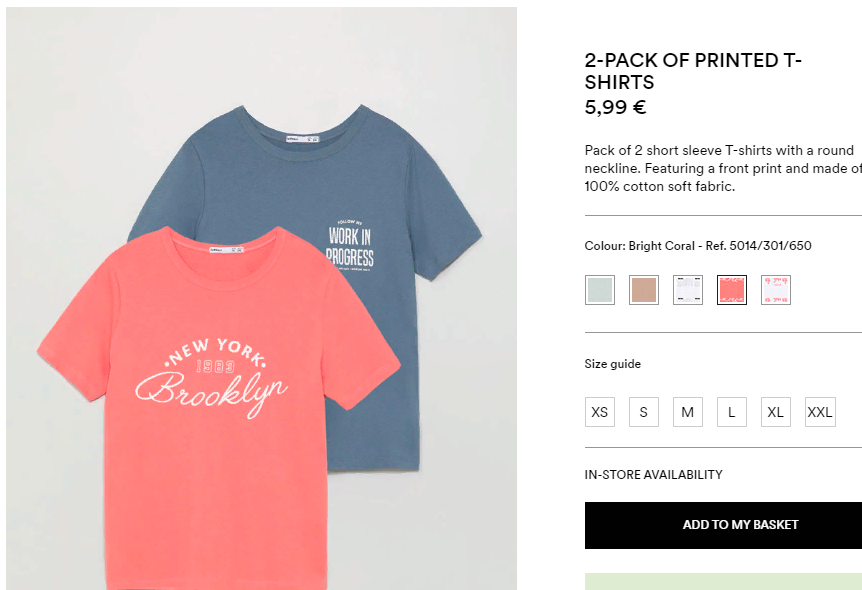This screenshot has height=590, width=862.
Task: Select the Bright Coral colour swatch
Action: tap(732, 290)
